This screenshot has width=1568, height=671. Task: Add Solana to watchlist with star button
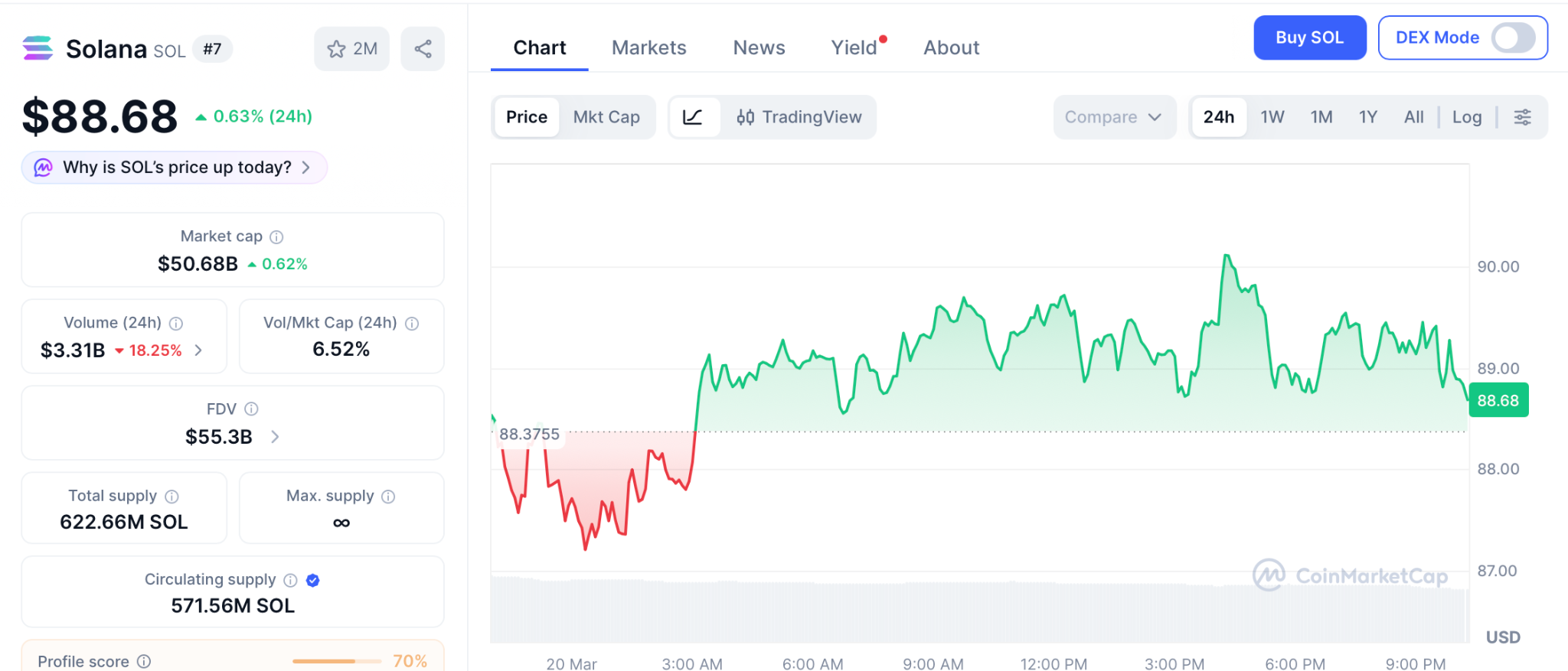[351, 49]
